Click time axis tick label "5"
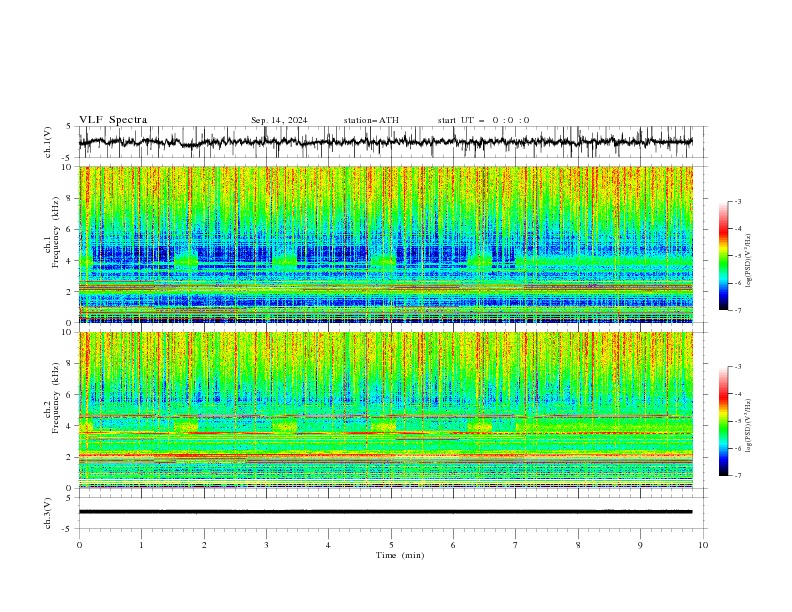Screen dimensions: 792x612 [391, 545]
